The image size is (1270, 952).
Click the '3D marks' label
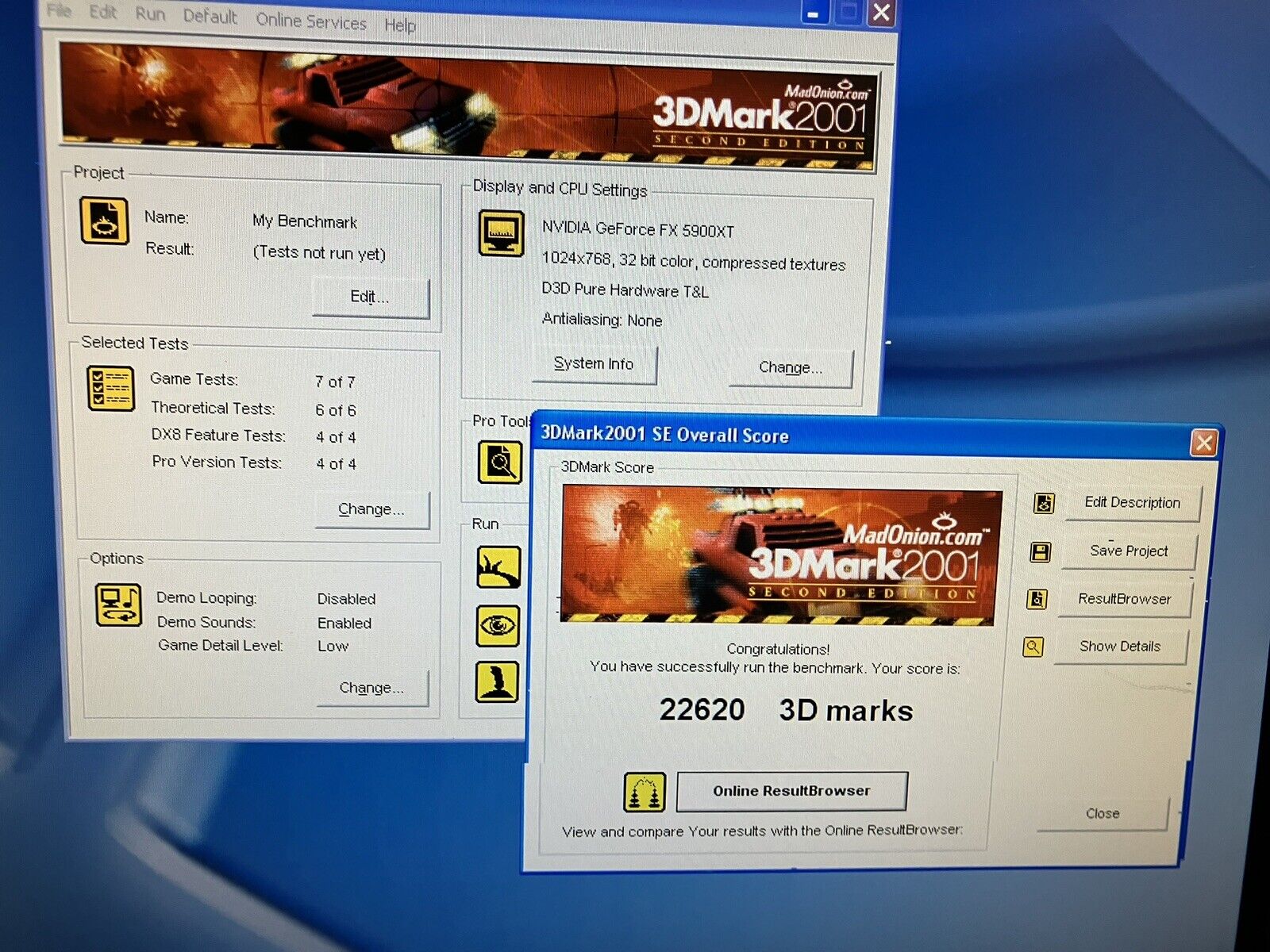pos(846,711)
